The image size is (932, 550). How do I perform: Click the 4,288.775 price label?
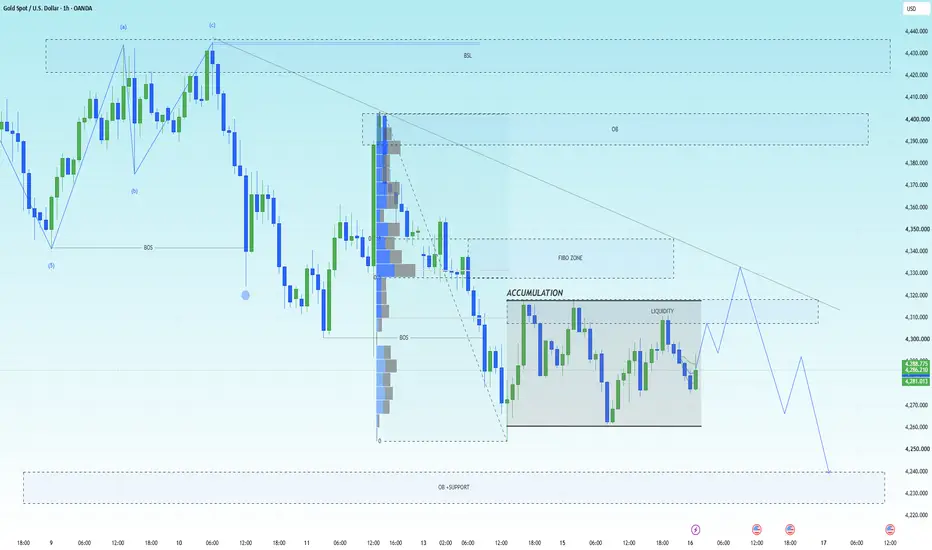tap(916, 363)
